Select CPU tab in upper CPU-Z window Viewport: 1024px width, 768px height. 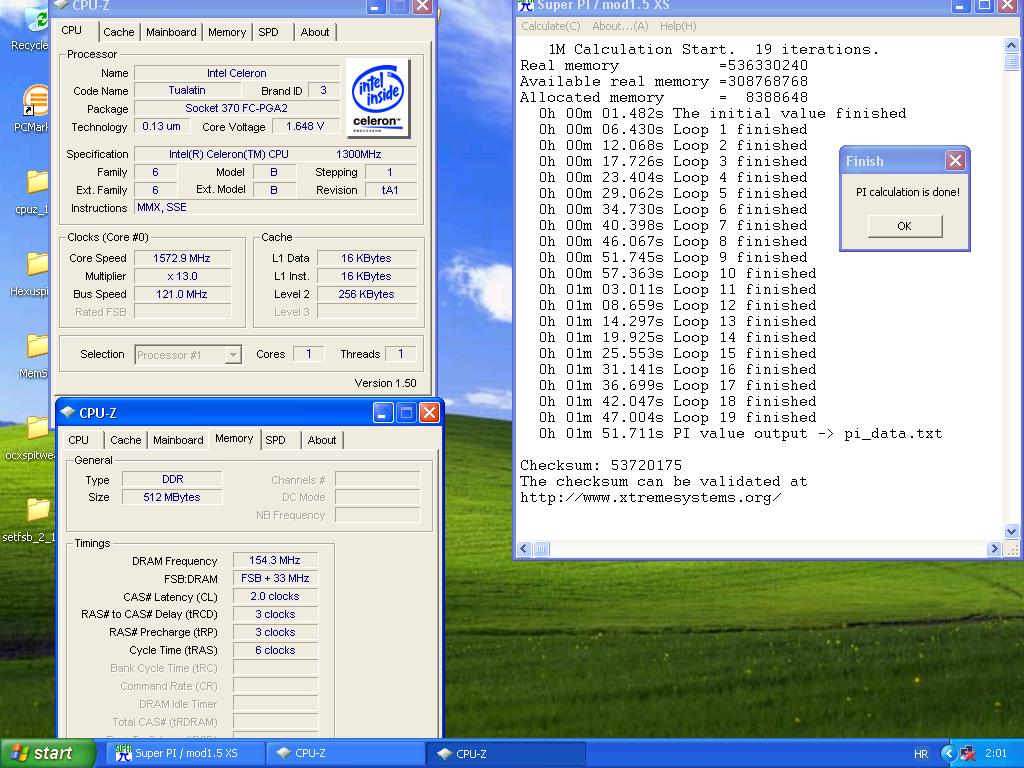pos(72,31)
